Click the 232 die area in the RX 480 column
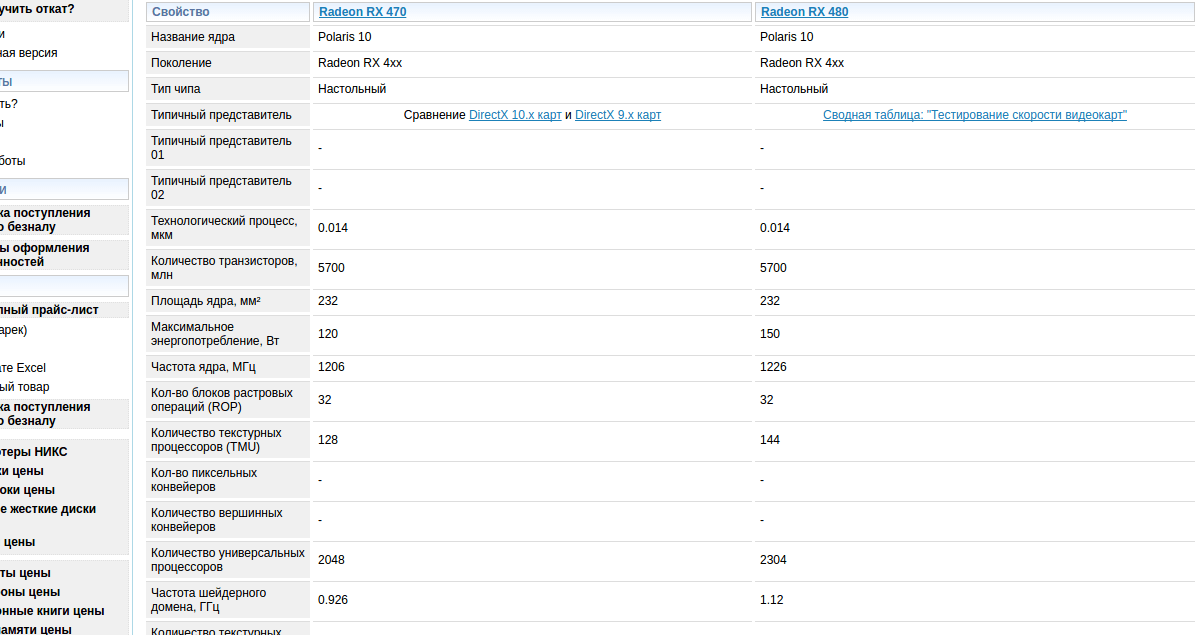Screen dimensions: 1200x635 pyautogui.click(x=770, y=301)
